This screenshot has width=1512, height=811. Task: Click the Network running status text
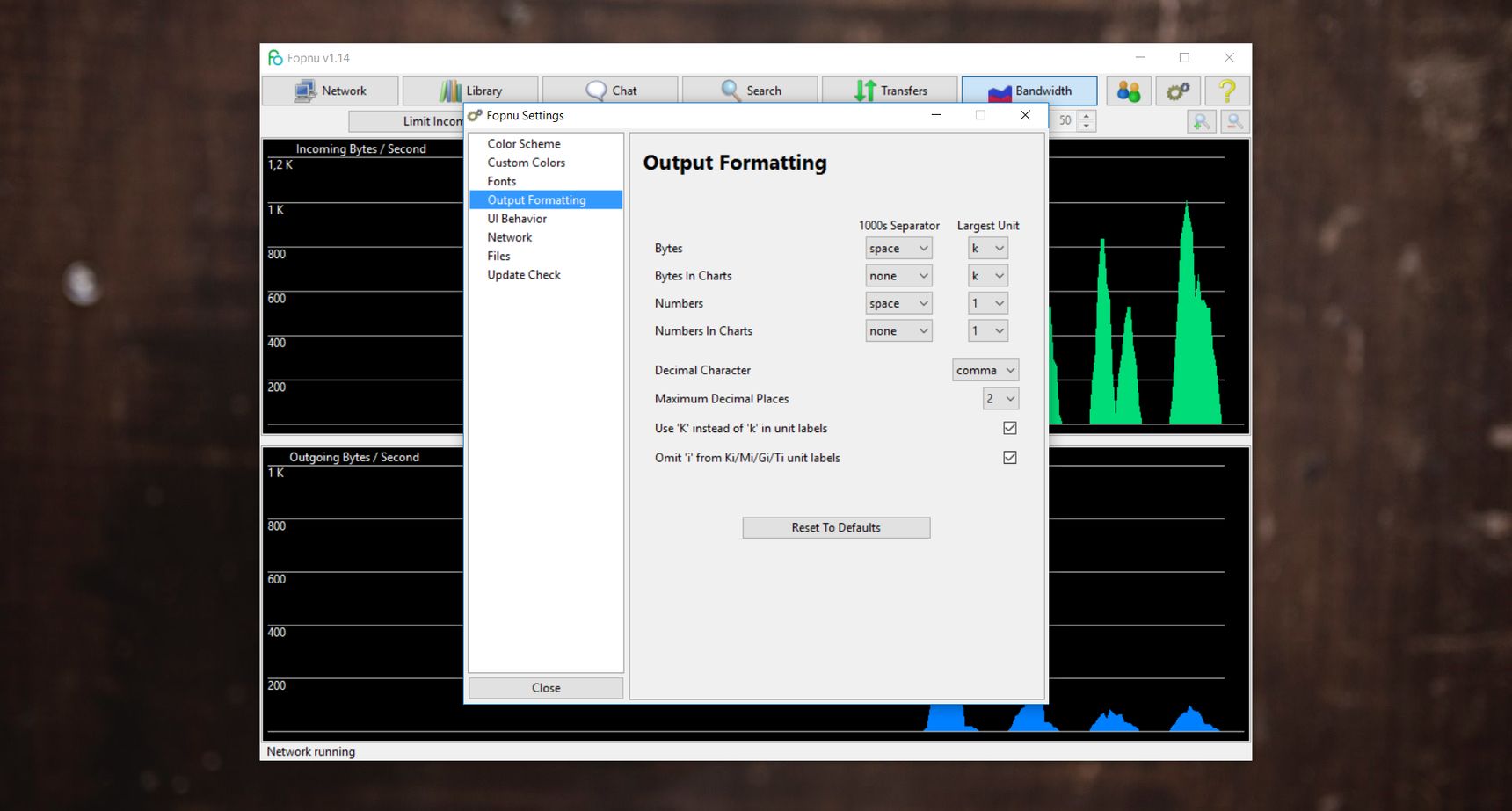(311, 752)
